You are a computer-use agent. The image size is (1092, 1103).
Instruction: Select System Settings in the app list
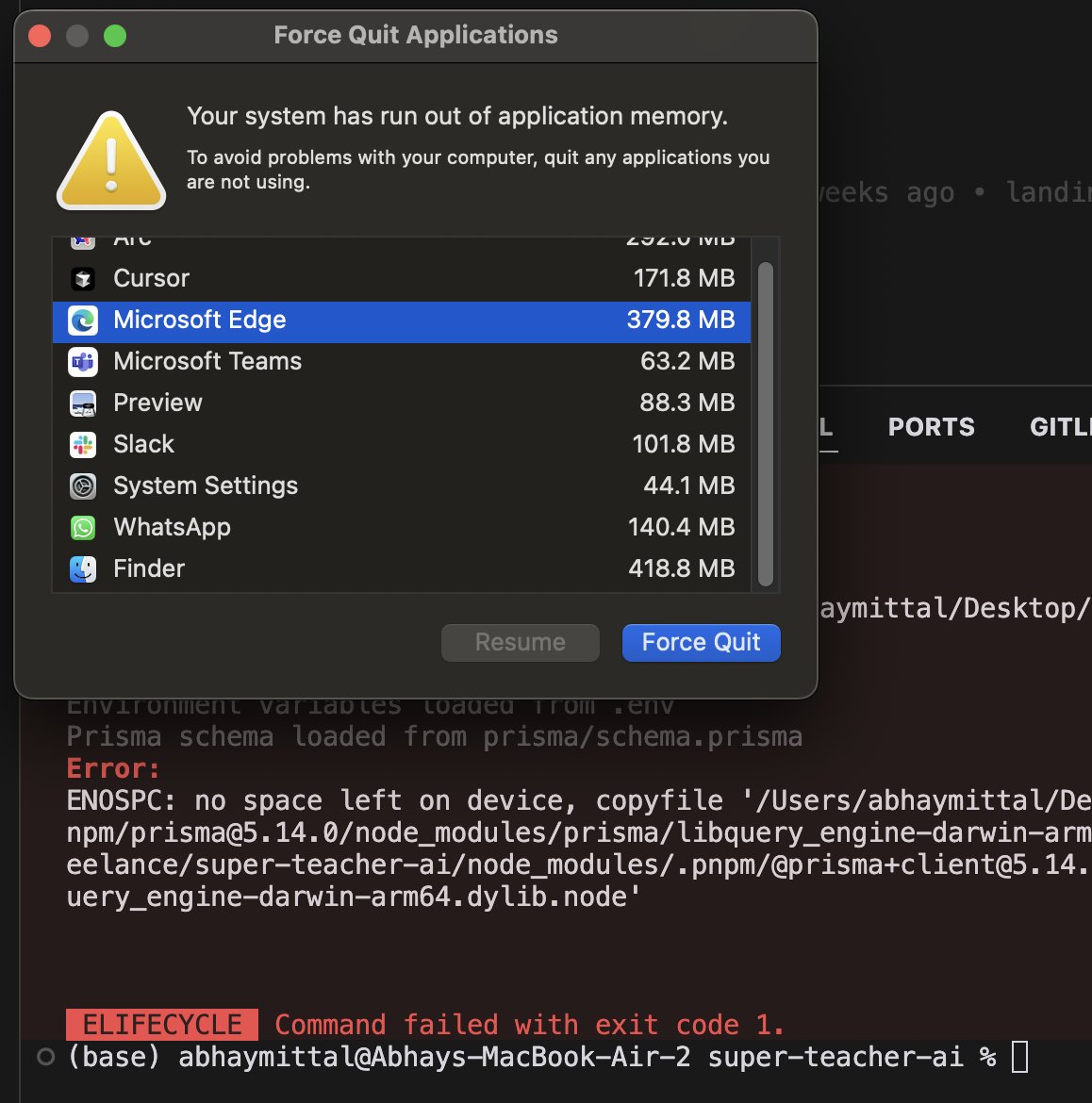coord(402,486)
